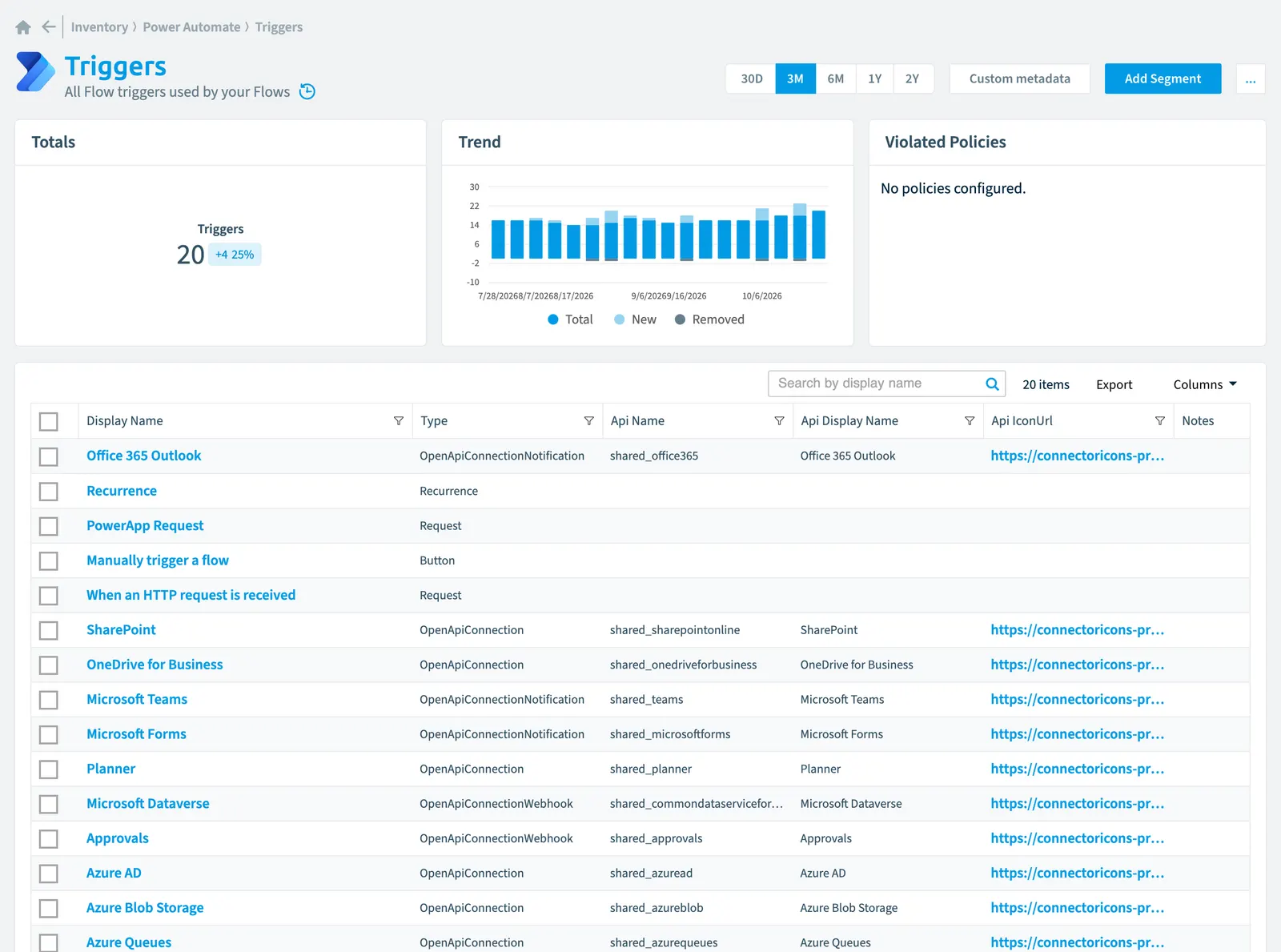Click the 20 items count label

pyautogui.click(x=1046, y=384)
